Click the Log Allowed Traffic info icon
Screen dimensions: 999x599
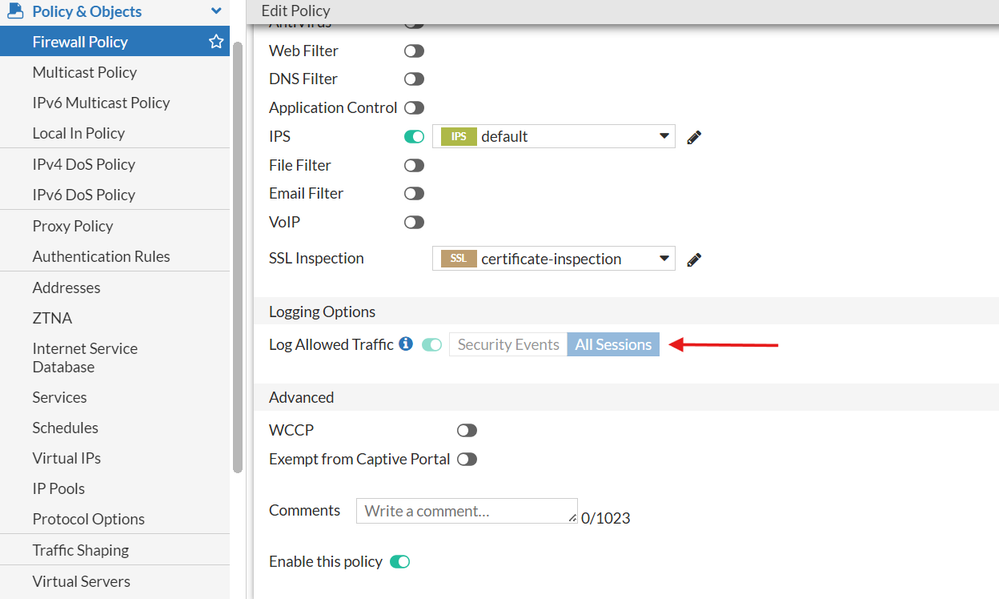click(x=405, y=344)
